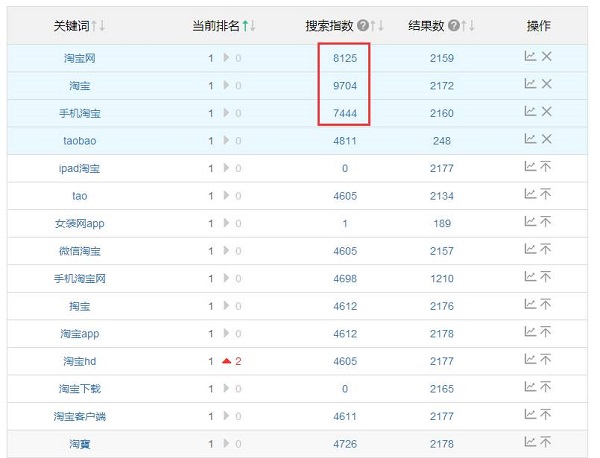Open trend chart for 手机淘宝网 row
600x458 pixels.
pos(530,277)
